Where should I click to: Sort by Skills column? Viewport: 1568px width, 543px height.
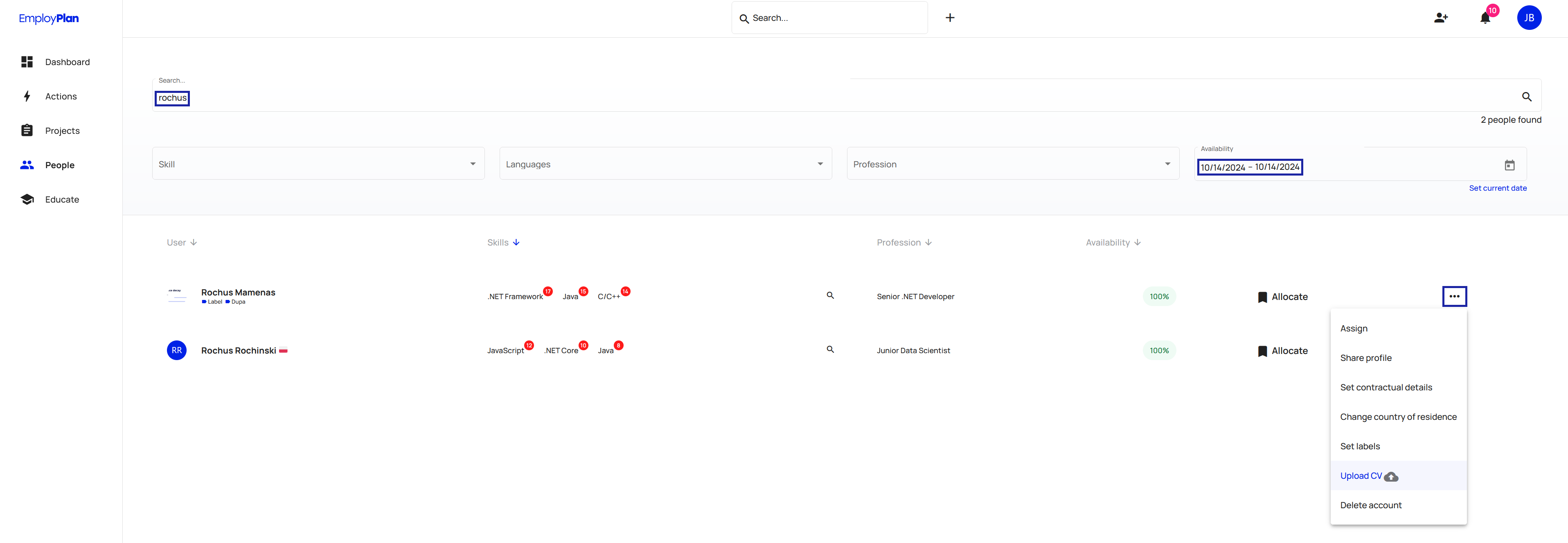pyautogui.click(x=503, y=242)
